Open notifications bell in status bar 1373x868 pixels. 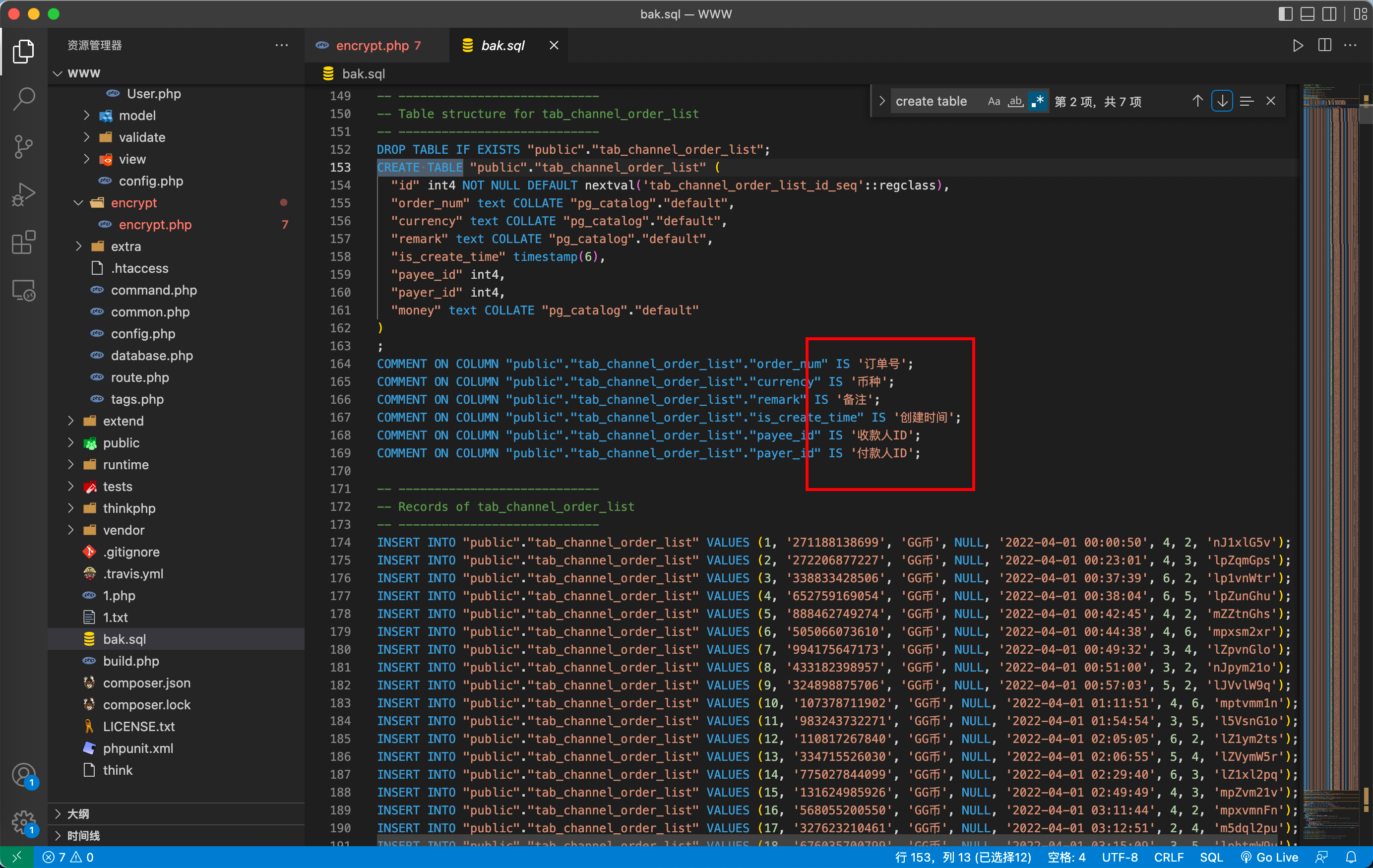click(1351, 857)
